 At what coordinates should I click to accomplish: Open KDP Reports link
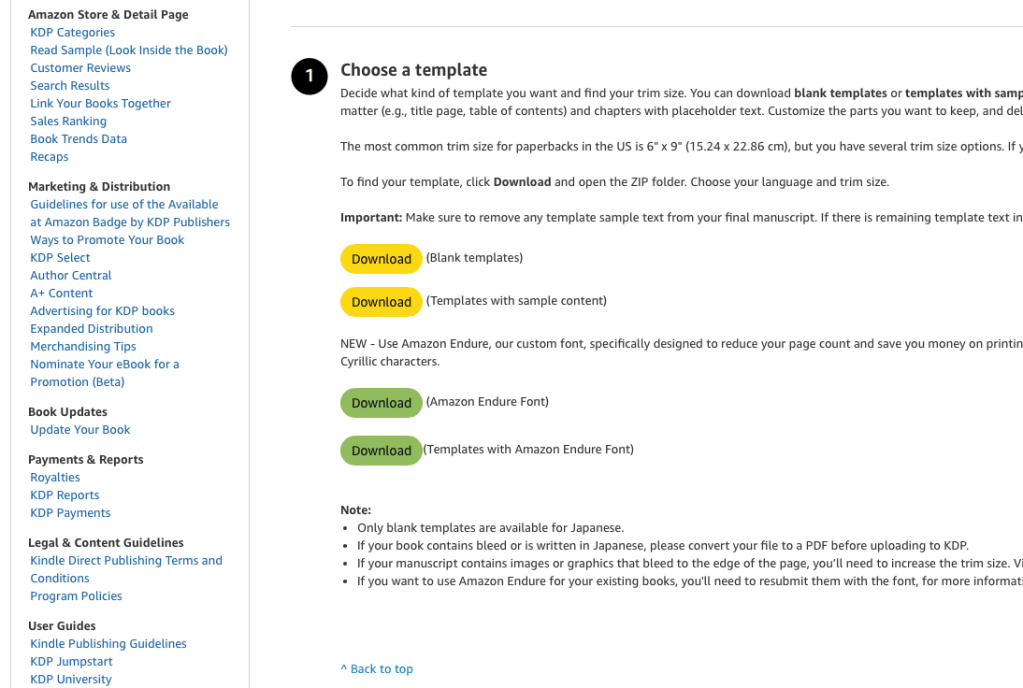coord(65,495)
